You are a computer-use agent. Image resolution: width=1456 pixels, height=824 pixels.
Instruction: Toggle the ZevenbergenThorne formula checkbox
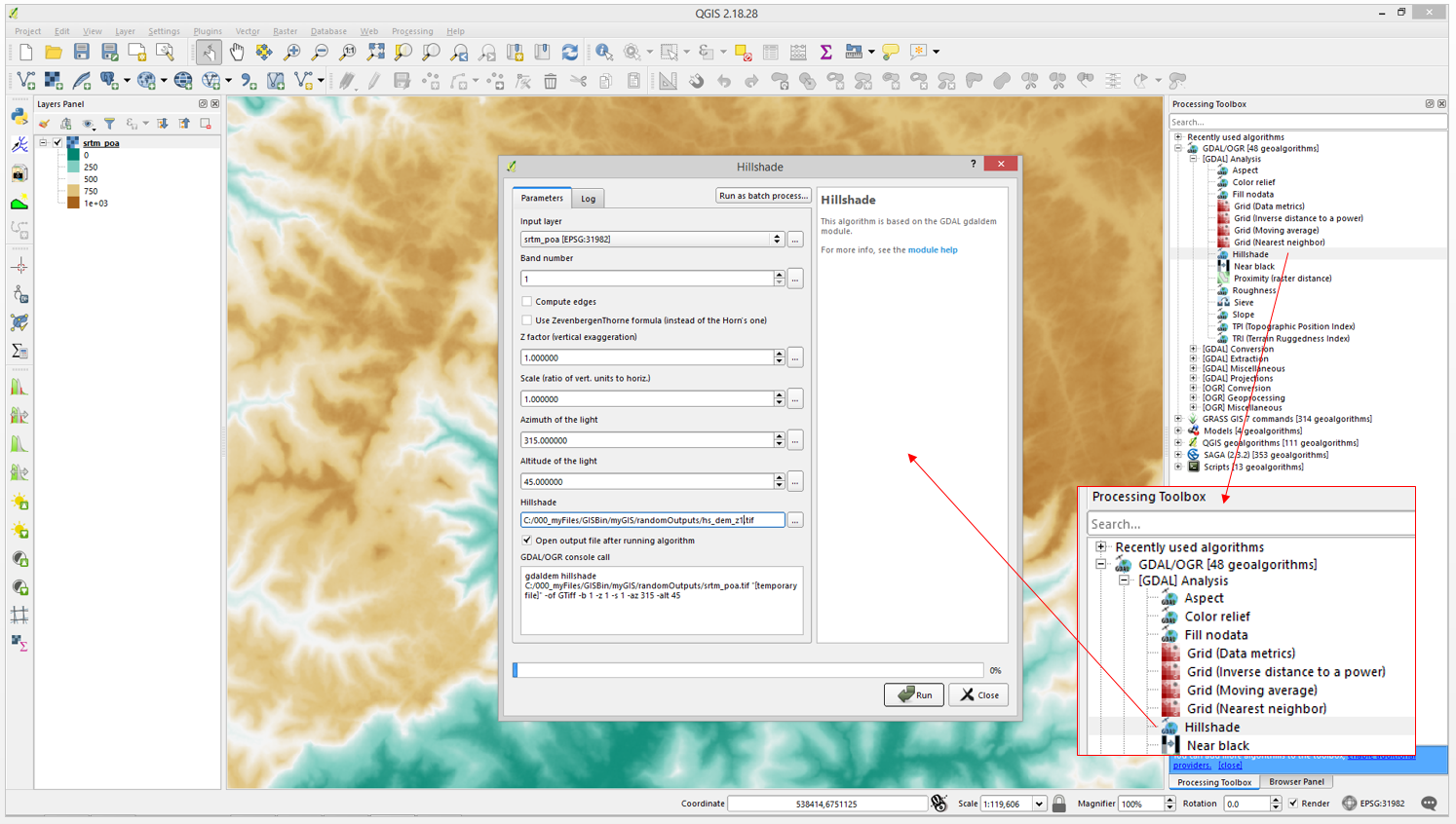click(x=527, y=320)
